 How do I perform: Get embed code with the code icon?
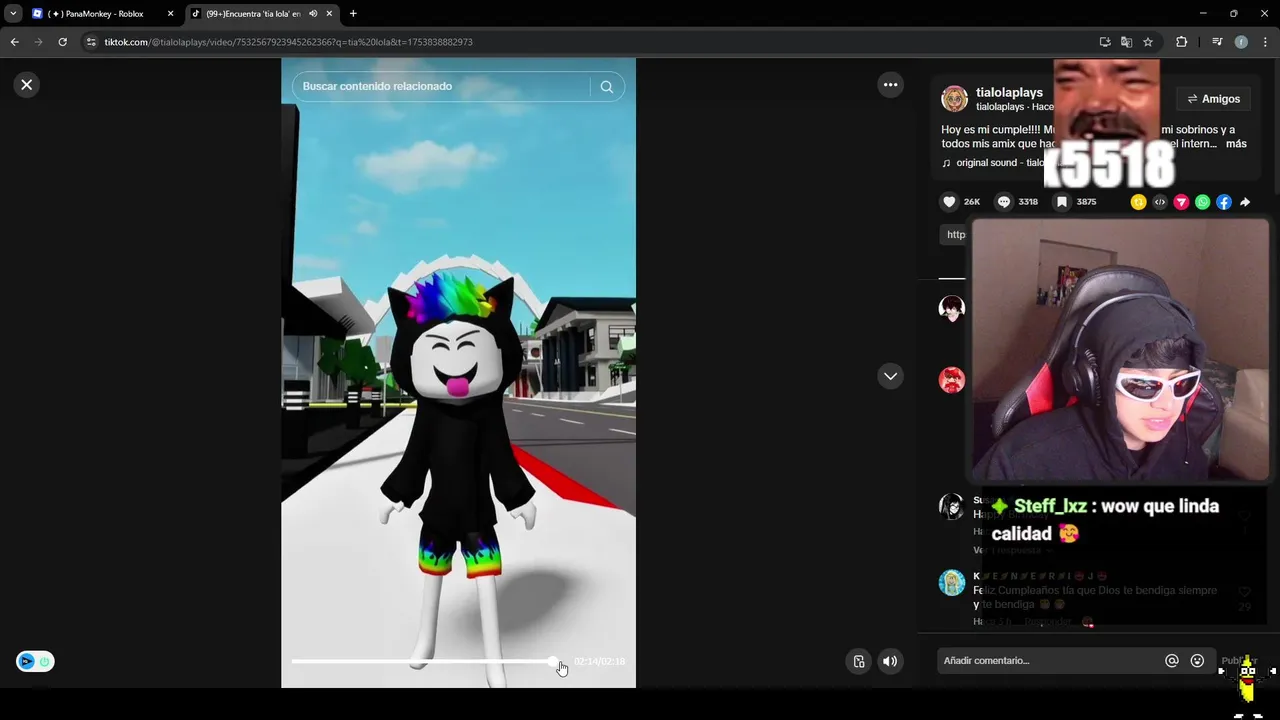[x=1160, y=202]
